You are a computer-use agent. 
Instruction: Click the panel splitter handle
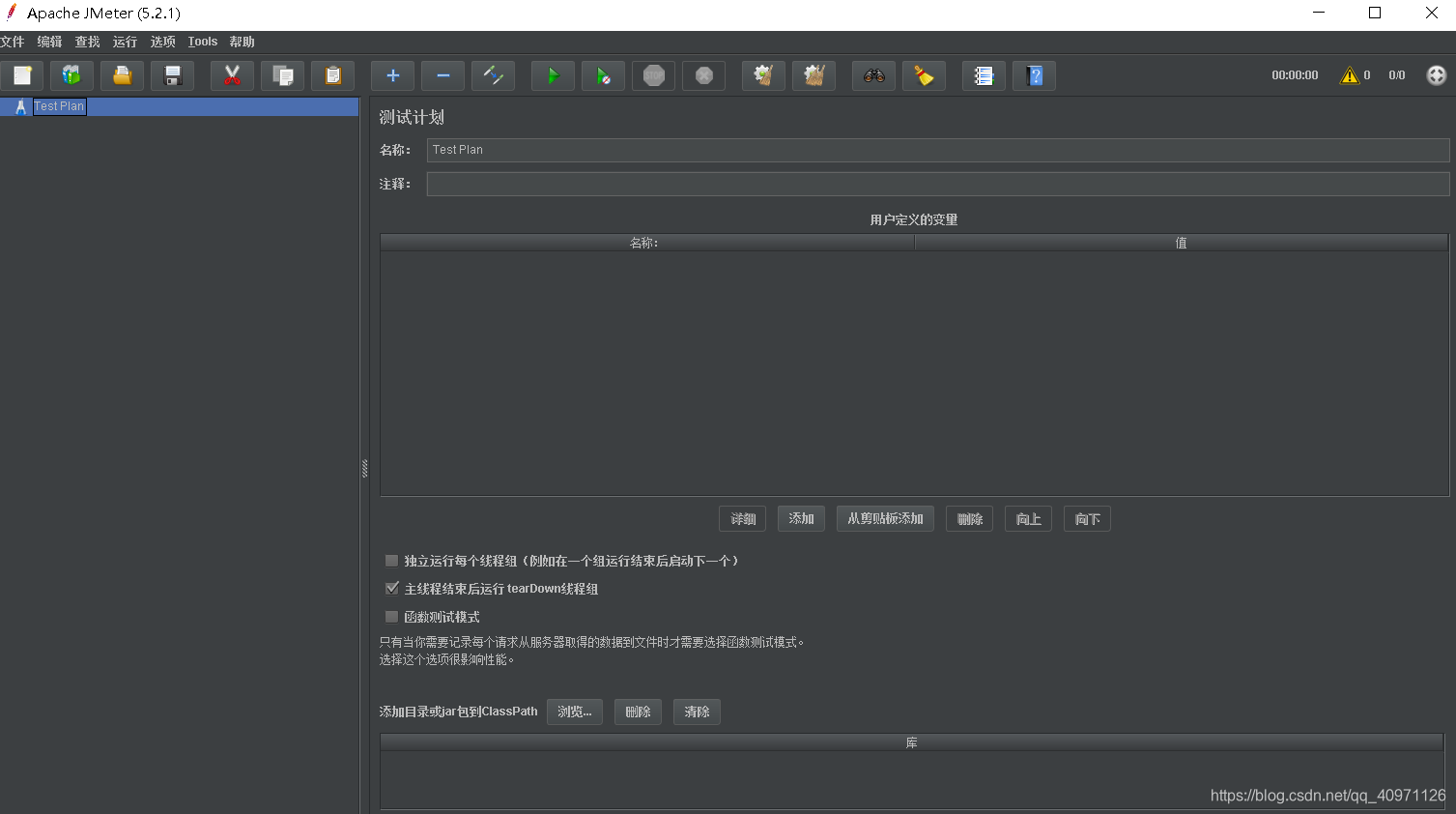(364, 469)
